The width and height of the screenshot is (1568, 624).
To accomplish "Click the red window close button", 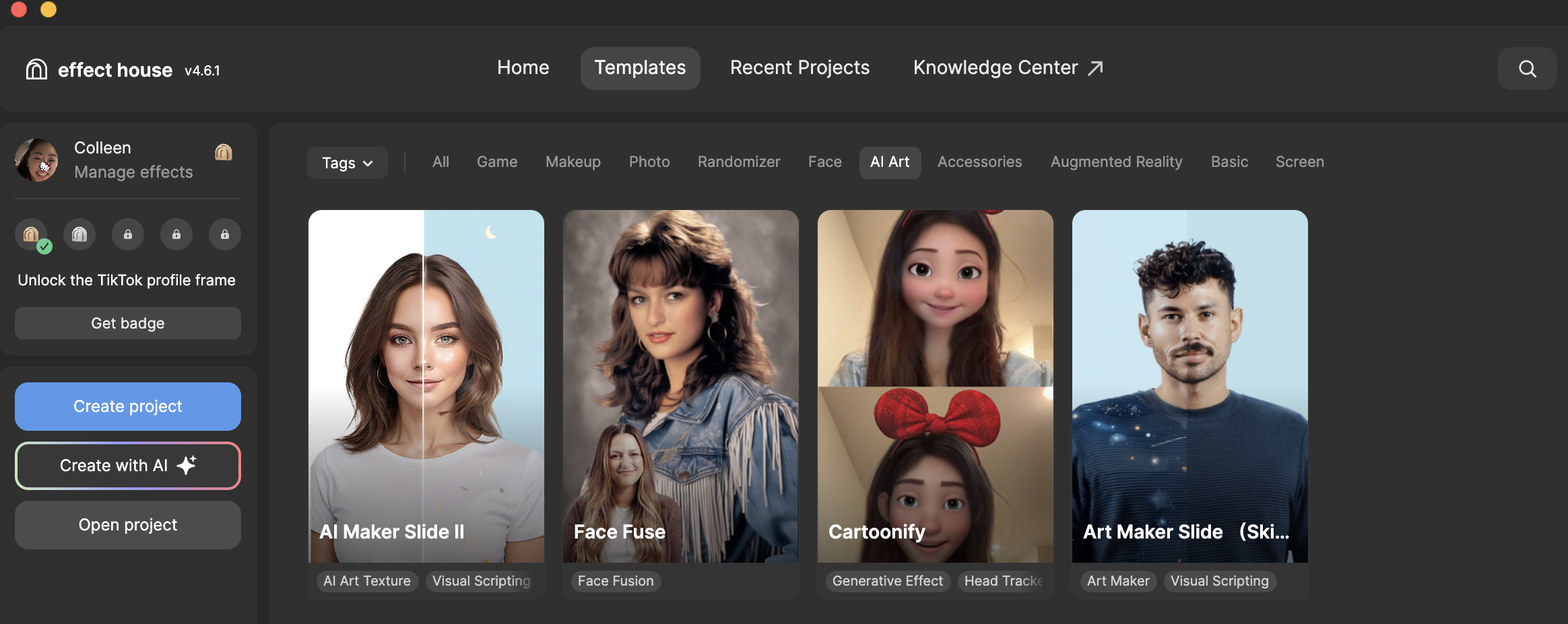I will tap(19, 9).
